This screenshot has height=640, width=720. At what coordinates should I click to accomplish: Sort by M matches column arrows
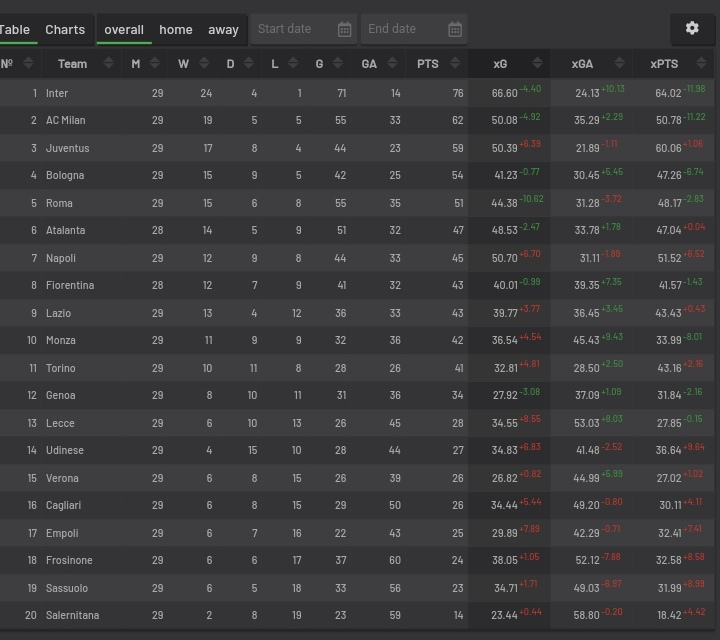[154, 63]
